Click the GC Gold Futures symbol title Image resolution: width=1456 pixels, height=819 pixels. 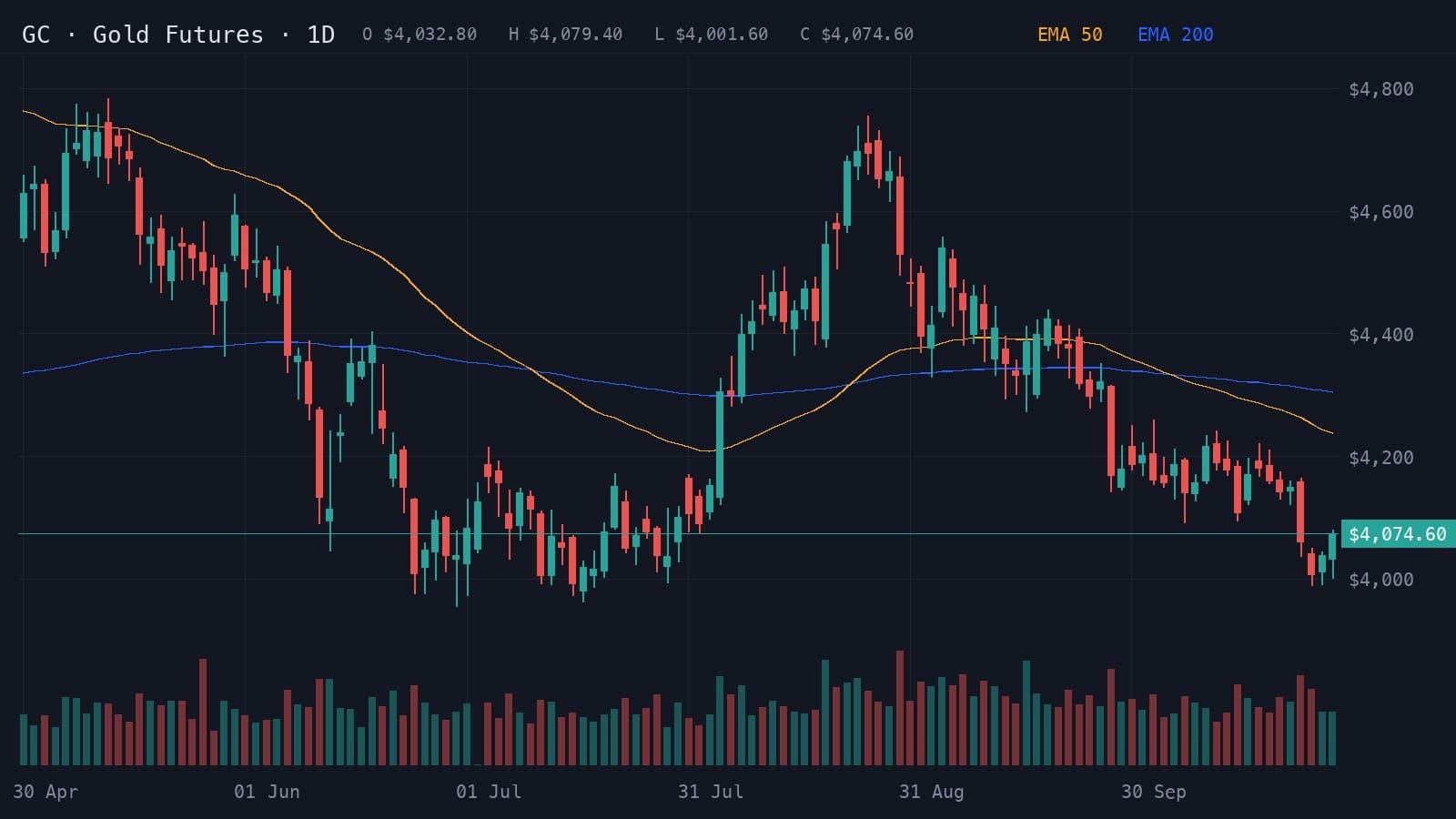tap(143, 35)
